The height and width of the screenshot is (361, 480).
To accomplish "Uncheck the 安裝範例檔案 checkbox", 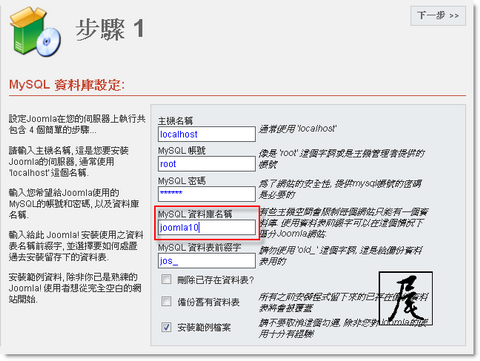I will coord(166,327).
